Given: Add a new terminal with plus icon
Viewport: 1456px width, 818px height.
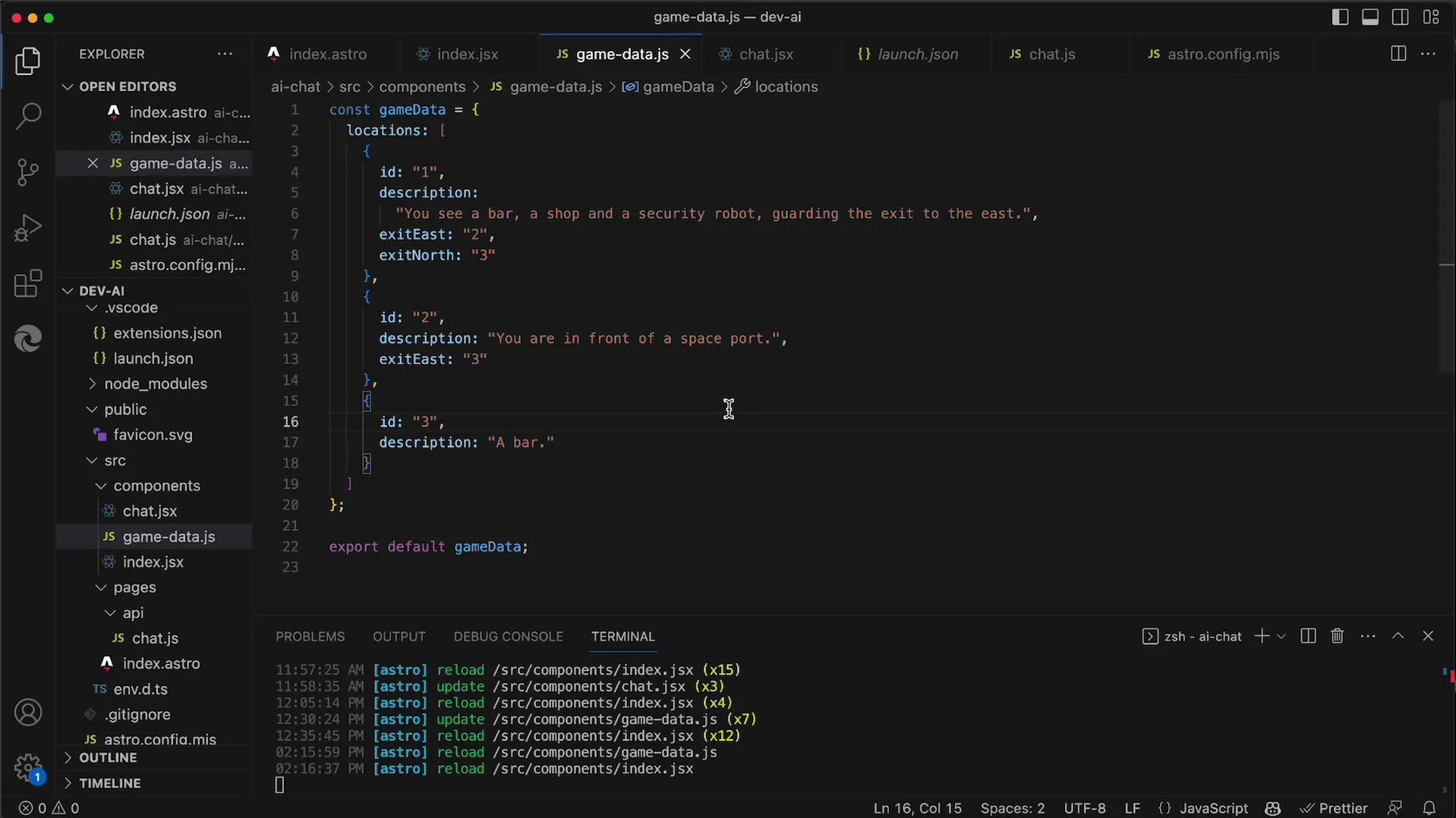Looking at the screenshot, I should (x=1262, y=636).
